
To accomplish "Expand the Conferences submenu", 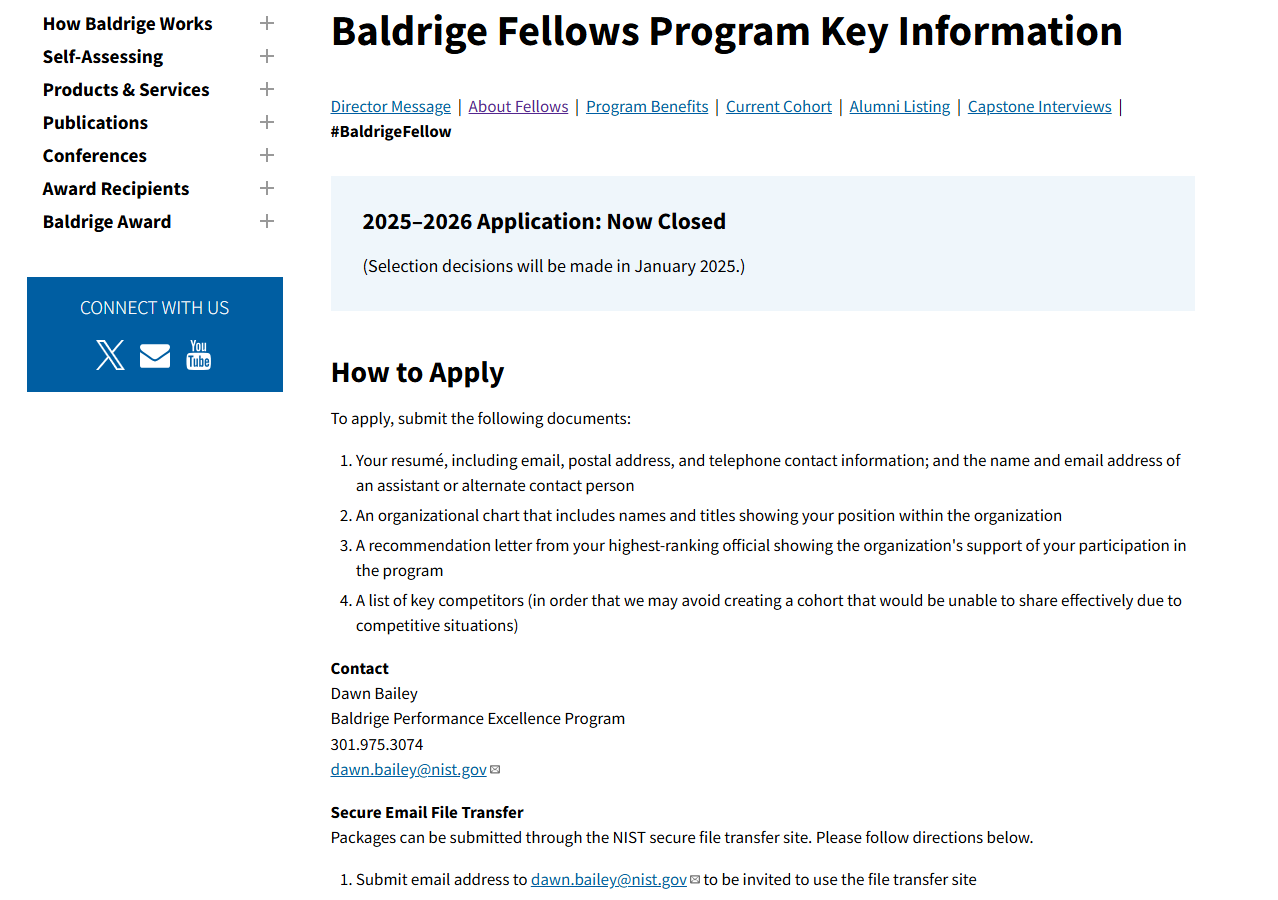I will point(267,155).
